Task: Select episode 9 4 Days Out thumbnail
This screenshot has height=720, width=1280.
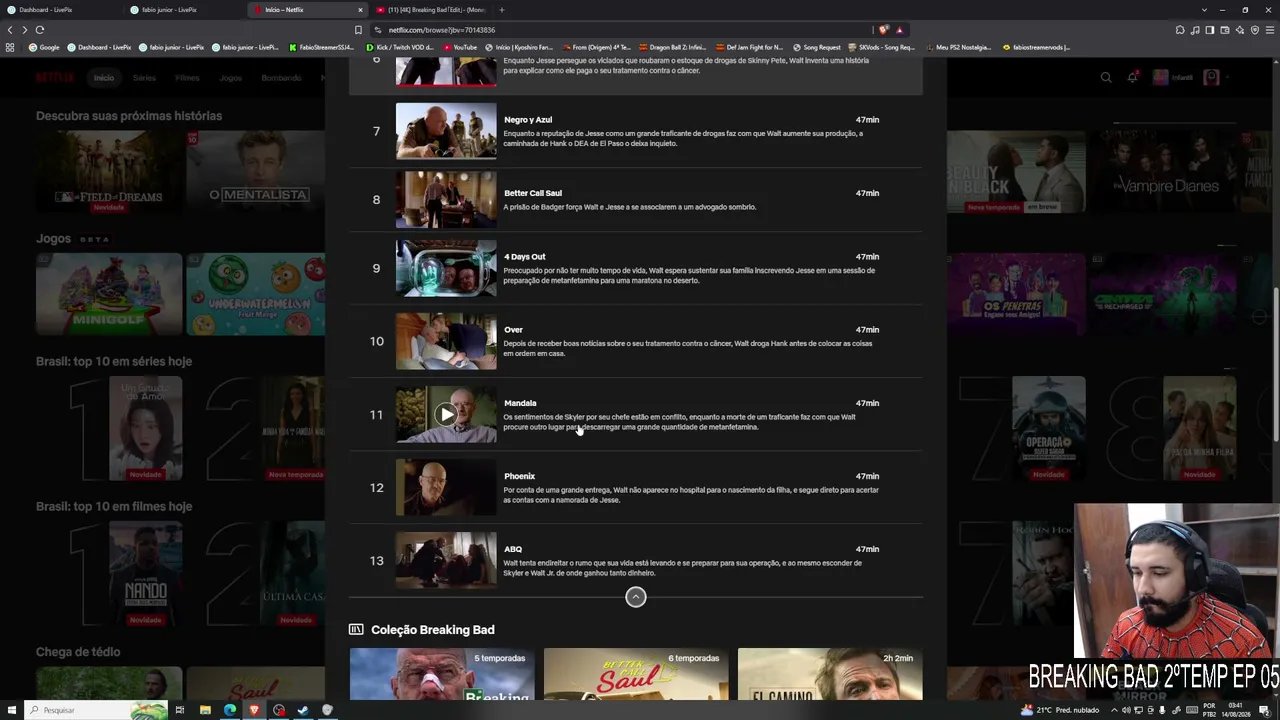Action: (x=446, y=268)
